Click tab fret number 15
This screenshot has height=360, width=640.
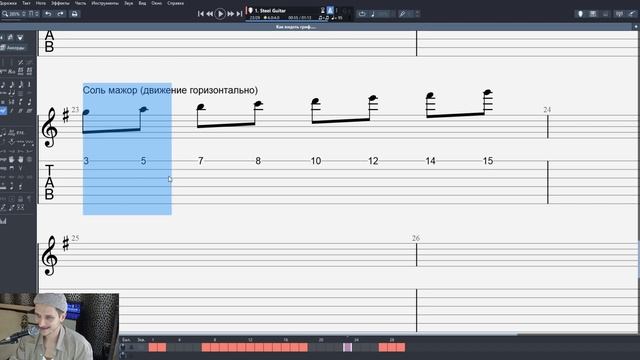pyautogui.click(x=488, y=161)
